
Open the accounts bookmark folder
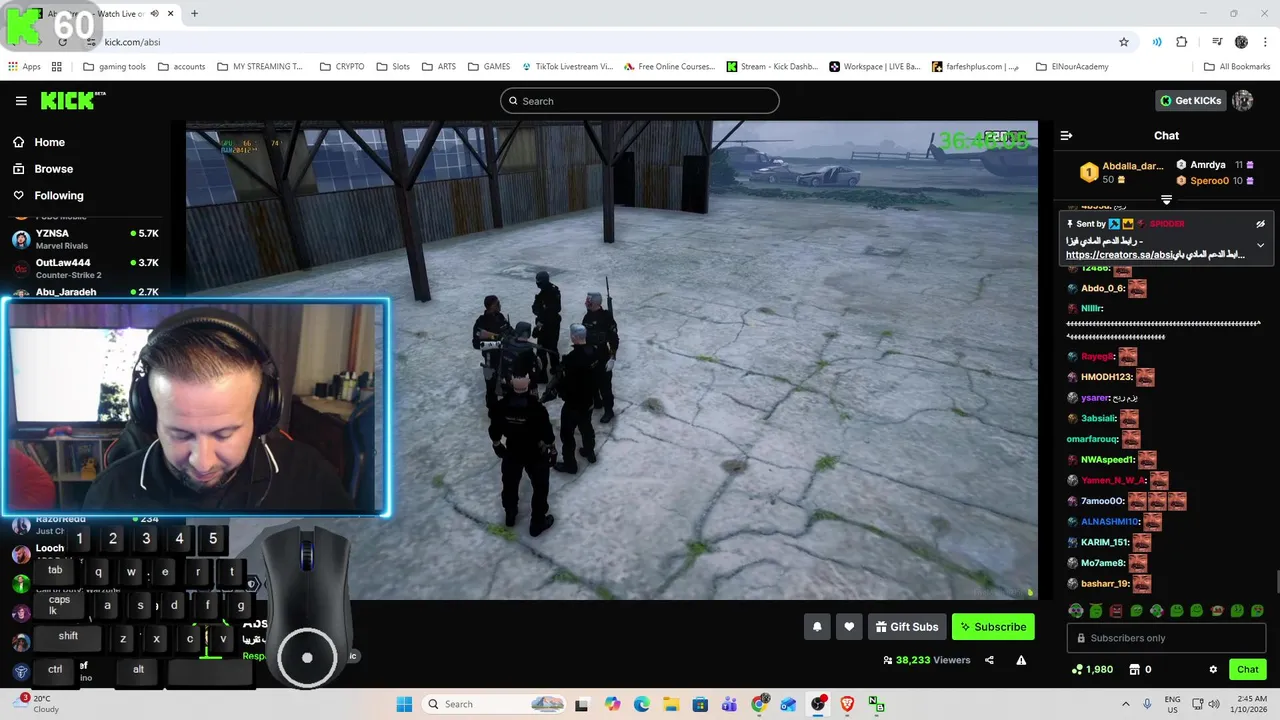pyautogui.click(x=181, y=67)
